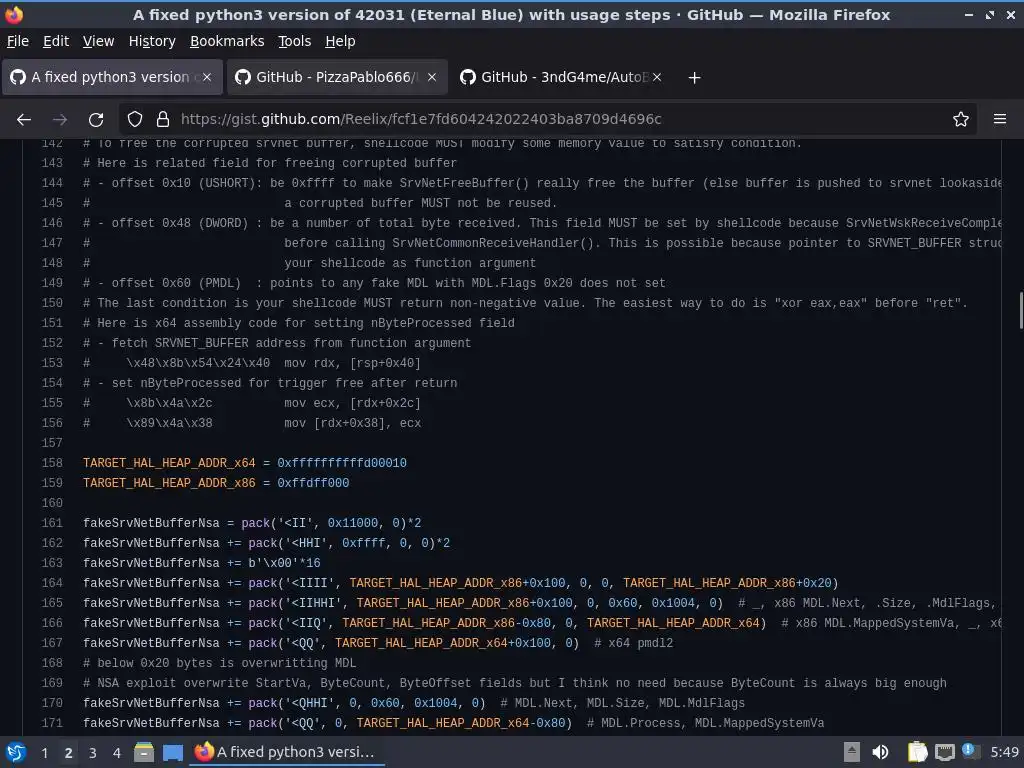Click '0xffff' in line 162
Viewport: 1024px width, 768px height.
pyautogui.click(x=363, y=543)
